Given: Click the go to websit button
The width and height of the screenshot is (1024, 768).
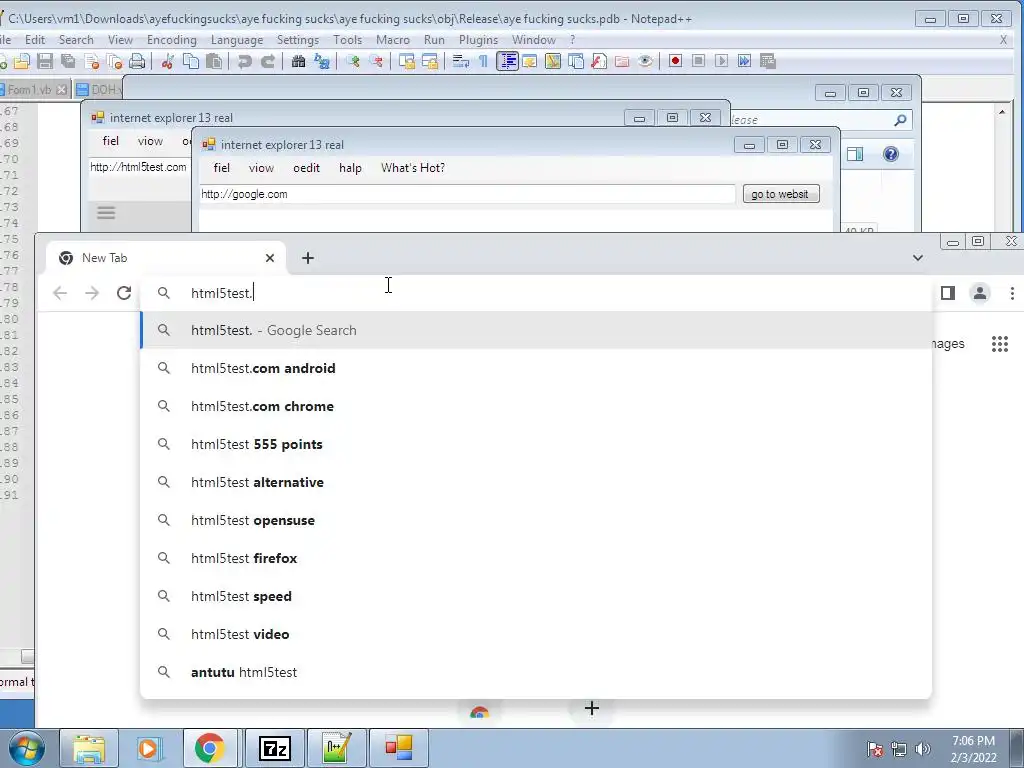Looking at the screenshot, I should 781,194.
